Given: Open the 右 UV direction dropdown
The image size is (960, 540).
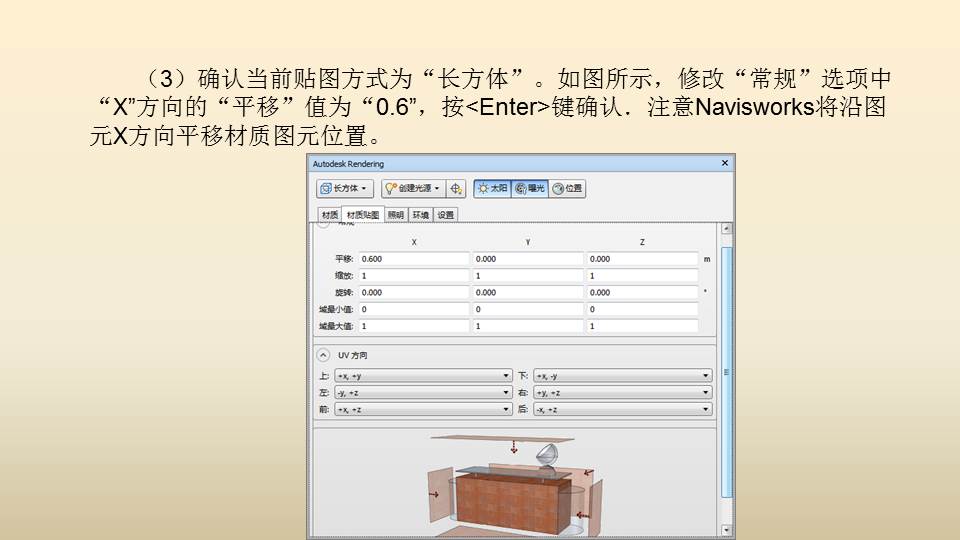Looking at the screenshot, I should tap(623, 392).
